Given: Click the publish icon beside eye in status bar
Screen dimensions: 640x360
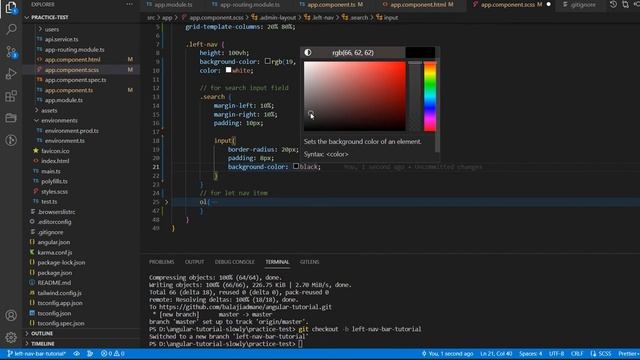Looking at the screenshot, I should click(x=90, y=353).
